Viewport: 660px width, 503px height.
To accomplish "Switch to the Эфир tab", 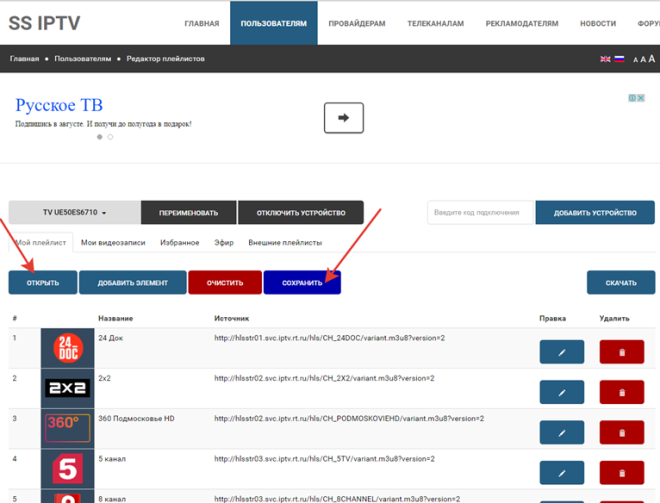I will click(x=224, y=242).
